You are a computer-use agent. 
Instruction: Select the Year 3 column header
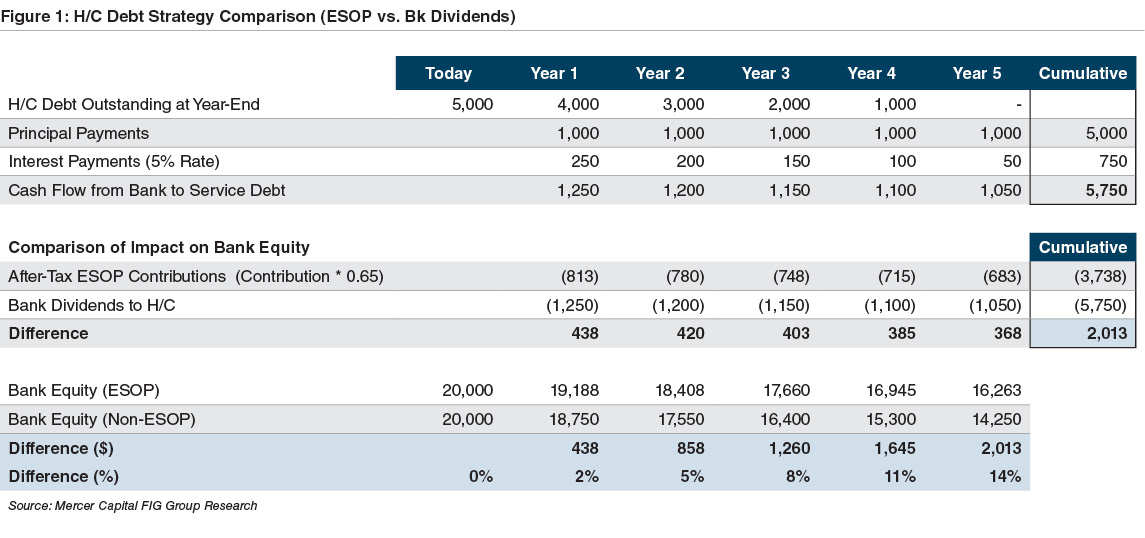(x=766, y=73)
